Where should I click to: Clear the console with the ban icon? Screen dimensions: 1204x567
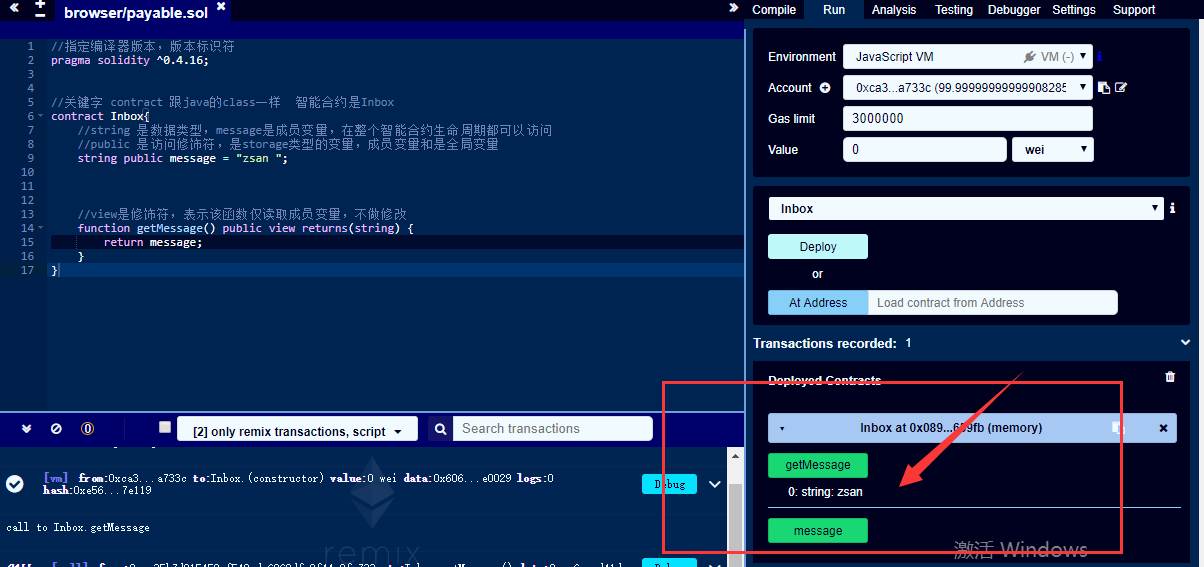[x=56, y=428]
